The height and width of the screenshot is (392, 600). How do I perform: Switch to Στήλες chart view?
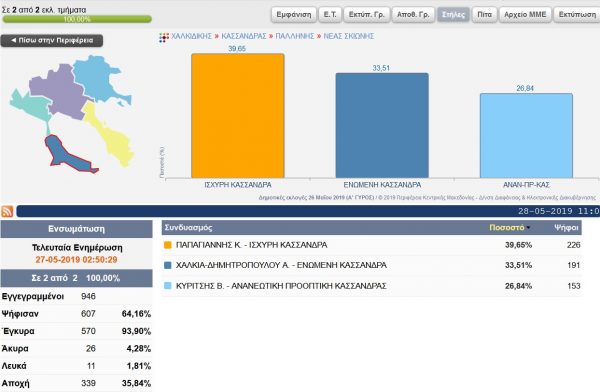tap(453, 15)
